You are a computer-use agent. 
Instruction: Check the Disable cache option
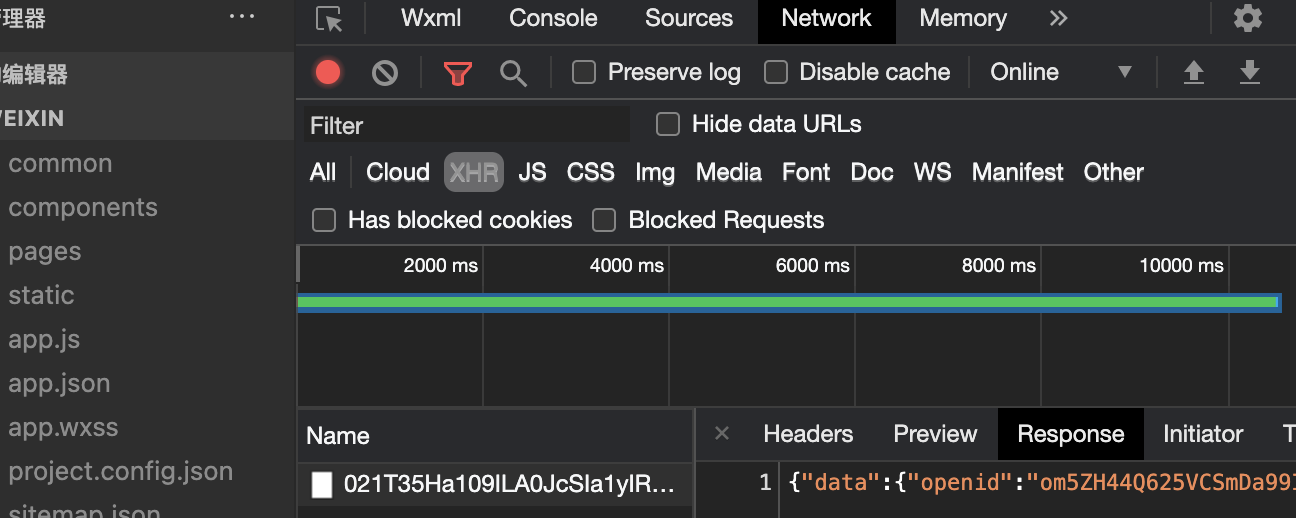coord(776,72)
